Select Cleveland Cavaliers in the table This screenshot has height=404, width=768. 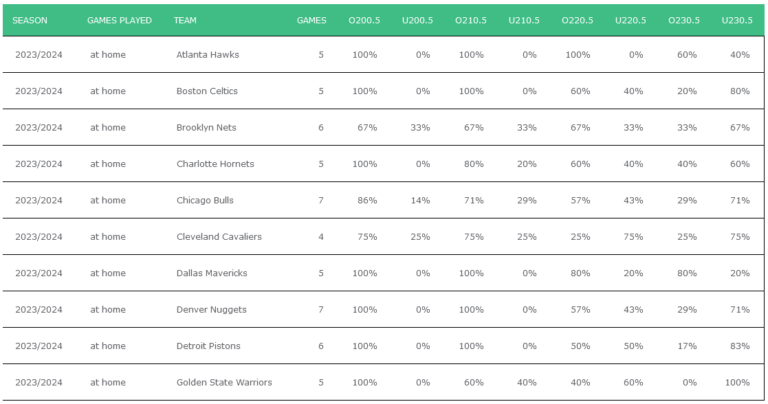[x=219, y=237]
